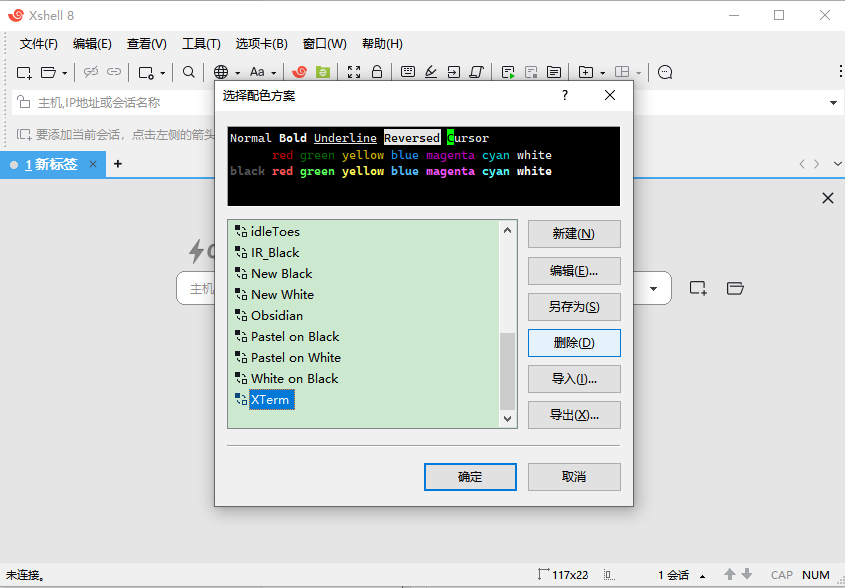The width and height of the screenshot is (845, 588).
Task: Click the toolbar overflow three dots
Action: click(x=841, y=71)
